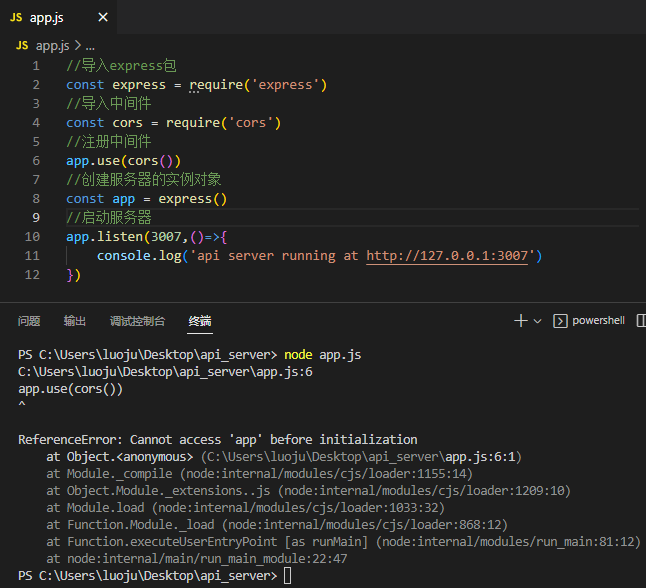Click the powershell terminal shell icon

560,321
